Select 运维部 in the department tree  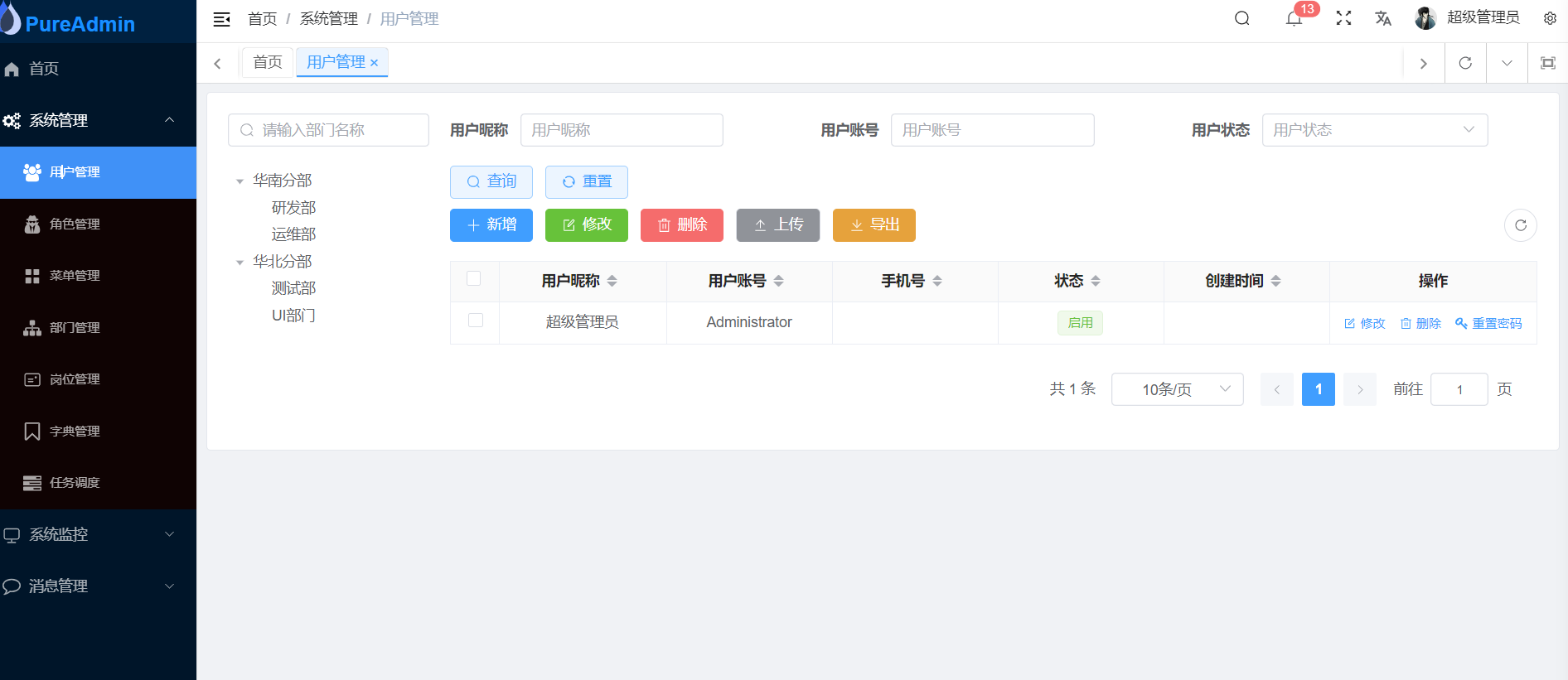(293, 234)
